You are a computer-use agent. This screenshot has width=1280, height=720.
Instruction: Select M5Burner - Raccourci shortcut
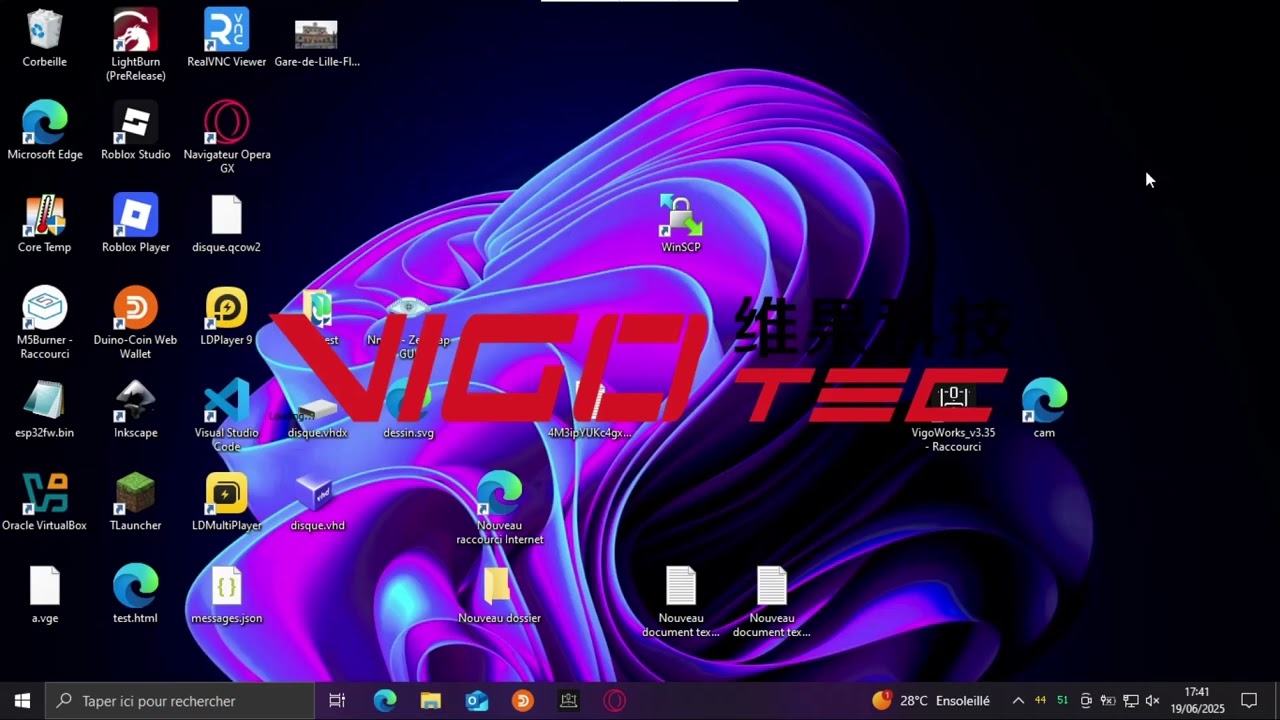pos(45,323)
